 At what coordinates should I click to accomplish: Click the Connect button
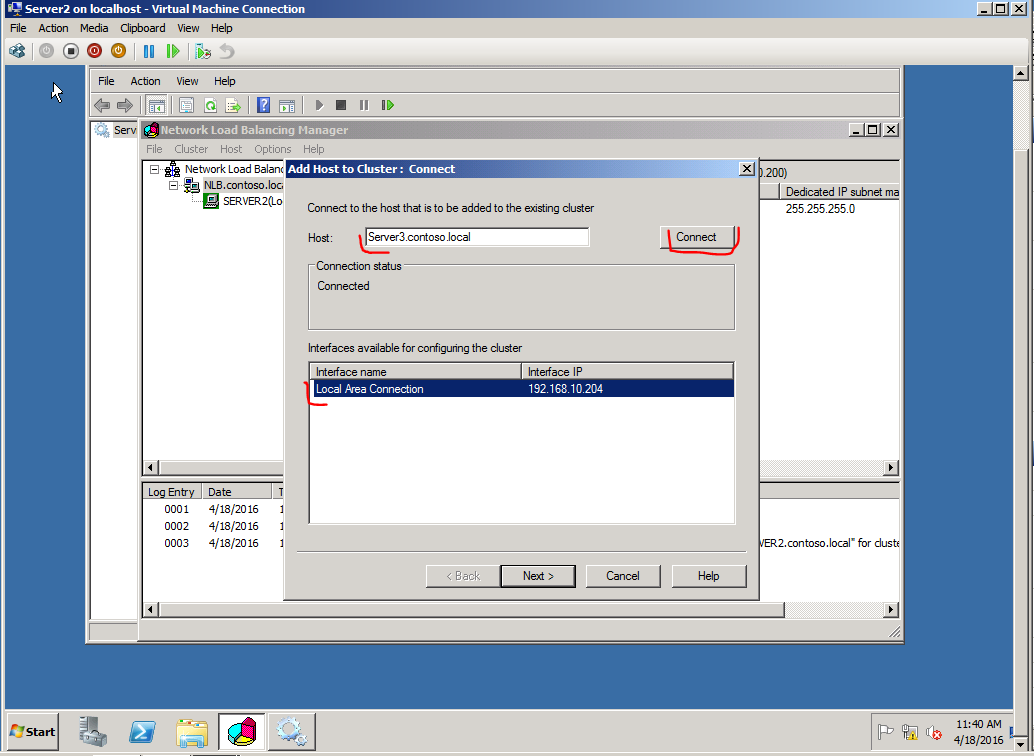696,237
